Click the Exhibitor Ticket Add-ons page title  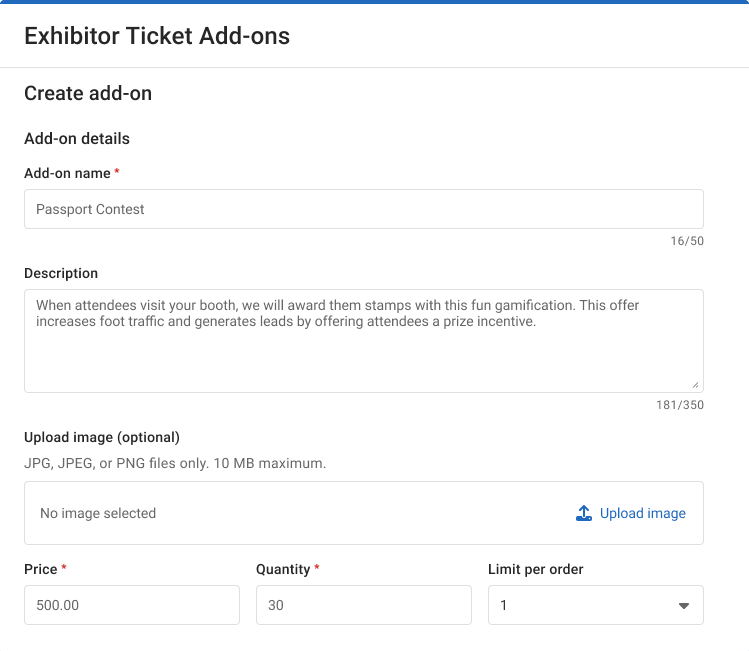[157, 37]
